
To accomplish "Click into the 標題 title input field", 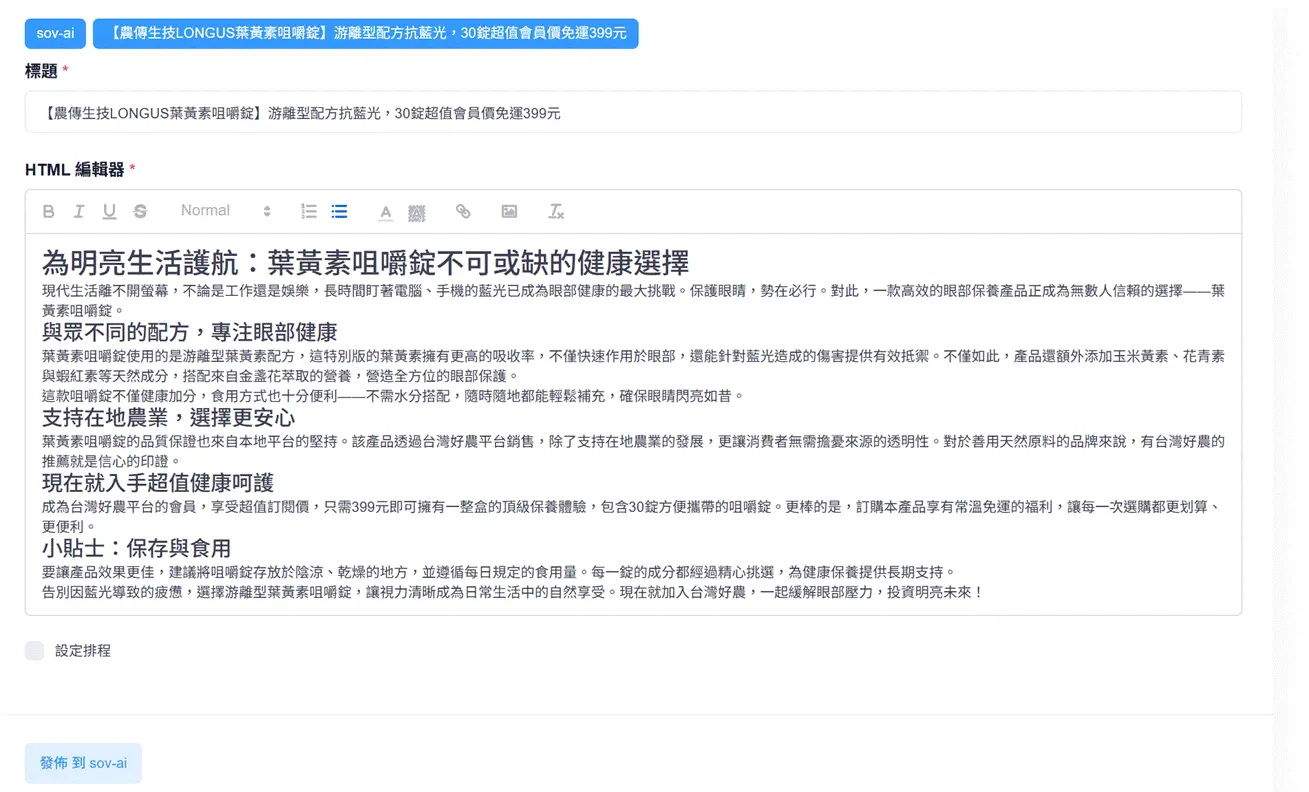I will [632, 113].
